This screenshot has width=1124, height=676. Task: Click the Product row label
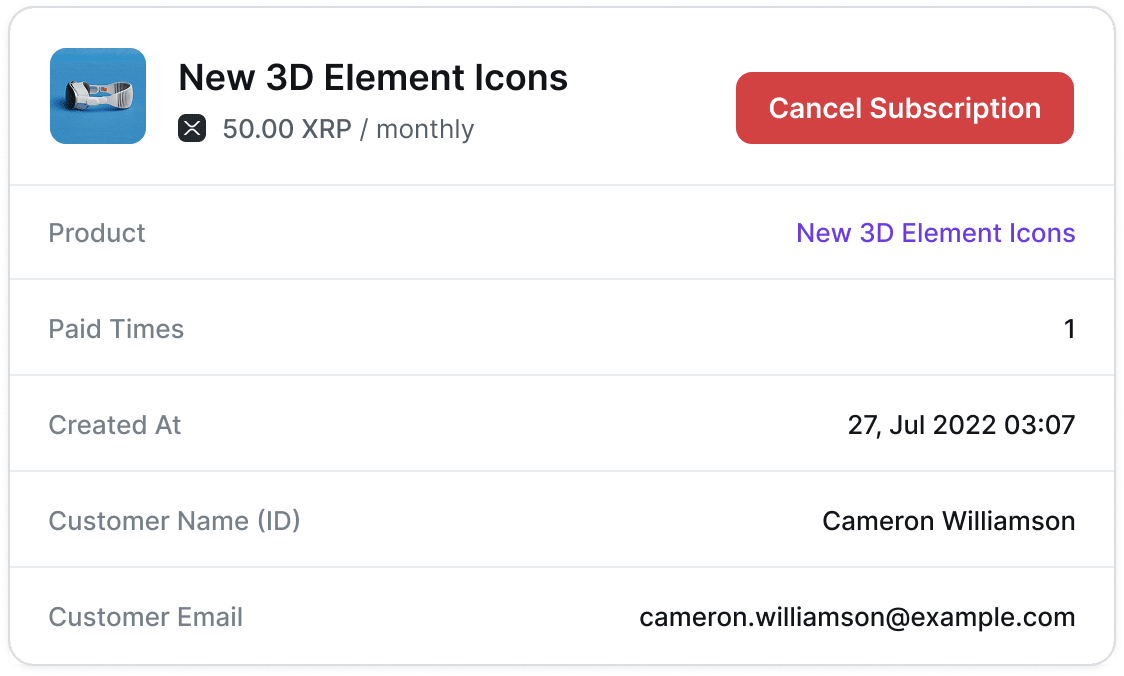[97, 233]
